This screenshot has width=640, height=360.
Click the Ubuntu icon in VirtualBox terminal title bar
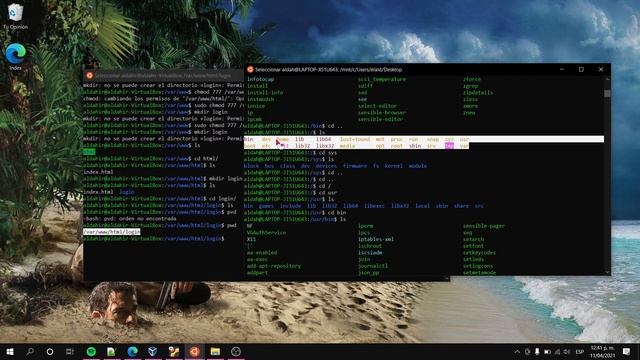(89, 76)
